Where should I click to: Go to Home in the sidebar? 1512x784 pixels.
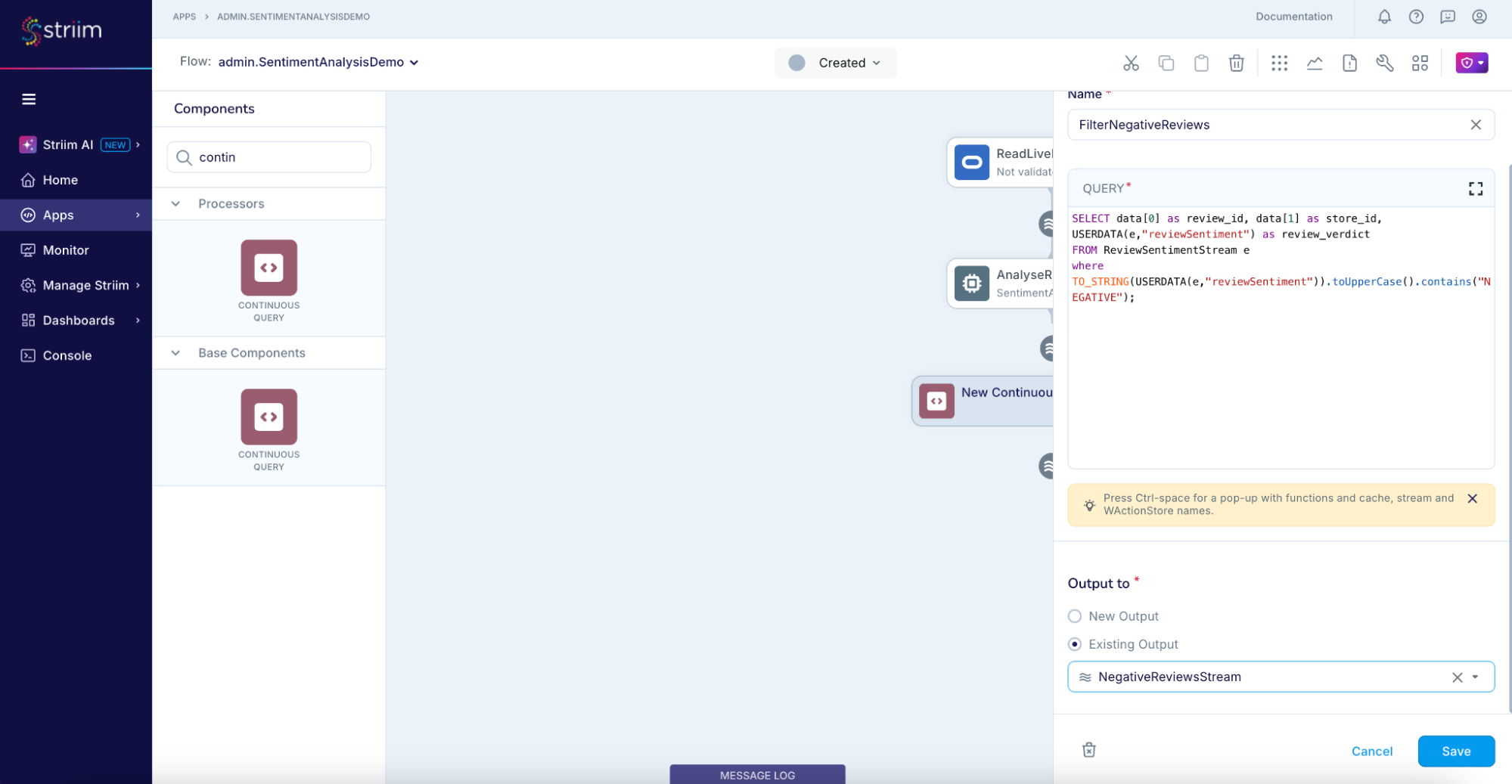point(60,180)
